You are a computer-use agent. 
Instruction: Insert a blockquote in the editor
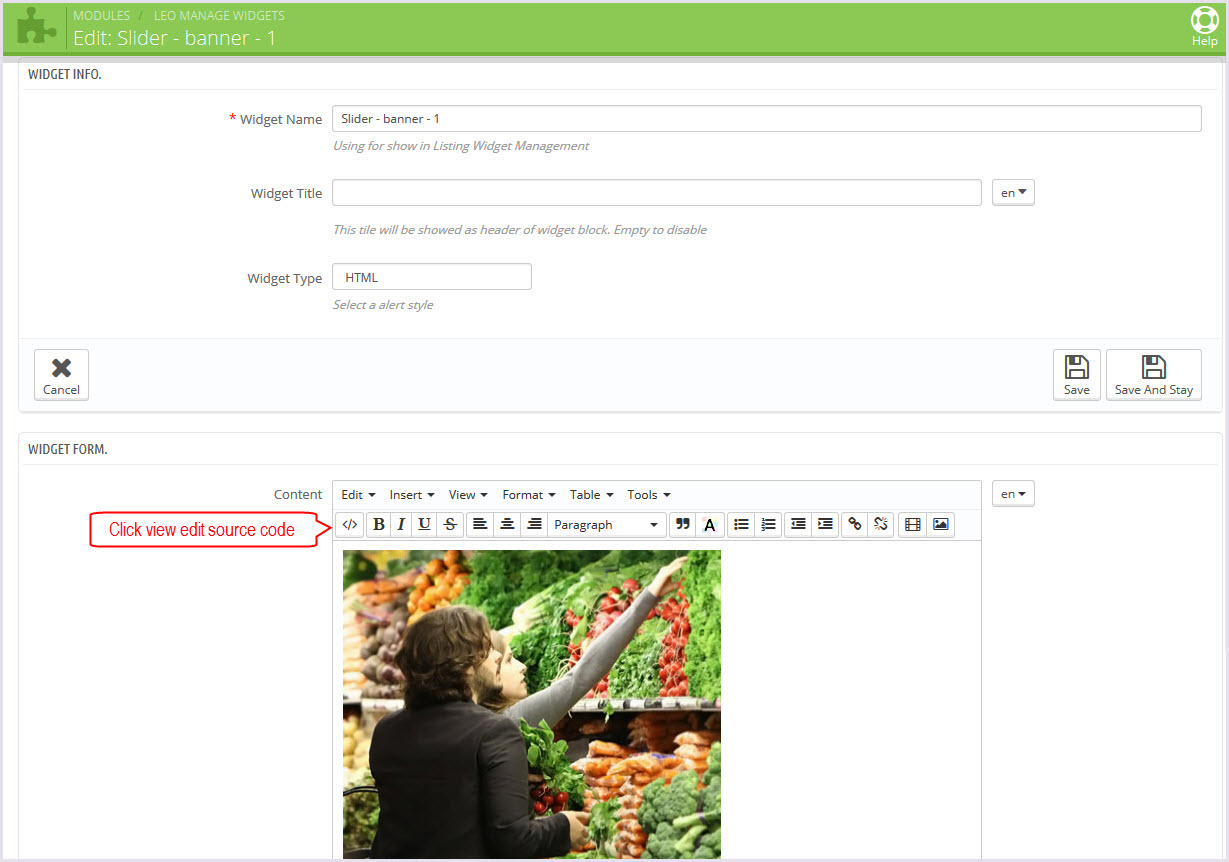point(683,524)
